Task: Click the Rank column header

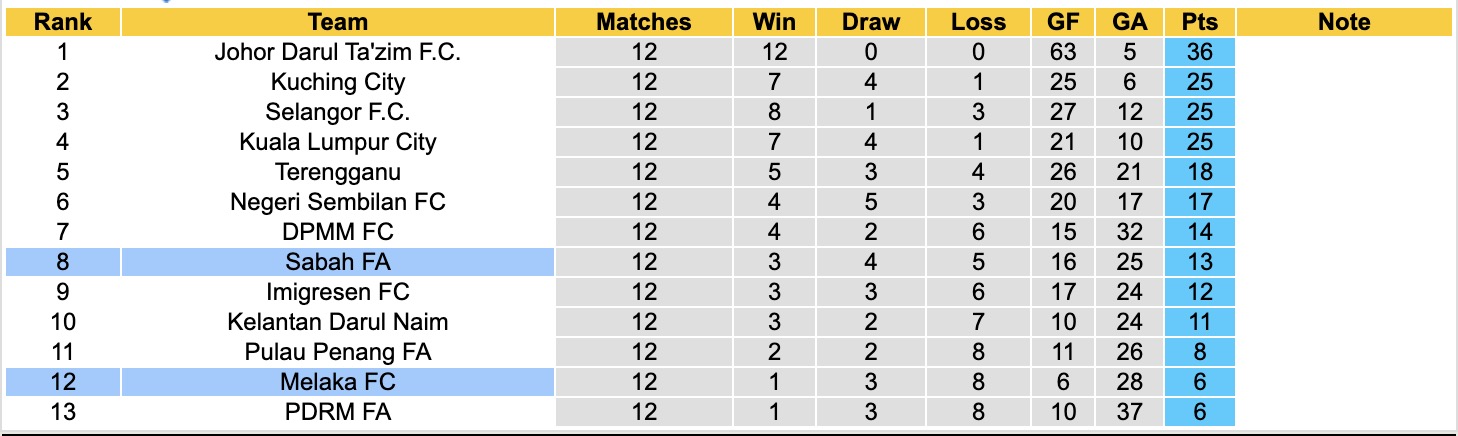Action: click(x=62, y=22)
